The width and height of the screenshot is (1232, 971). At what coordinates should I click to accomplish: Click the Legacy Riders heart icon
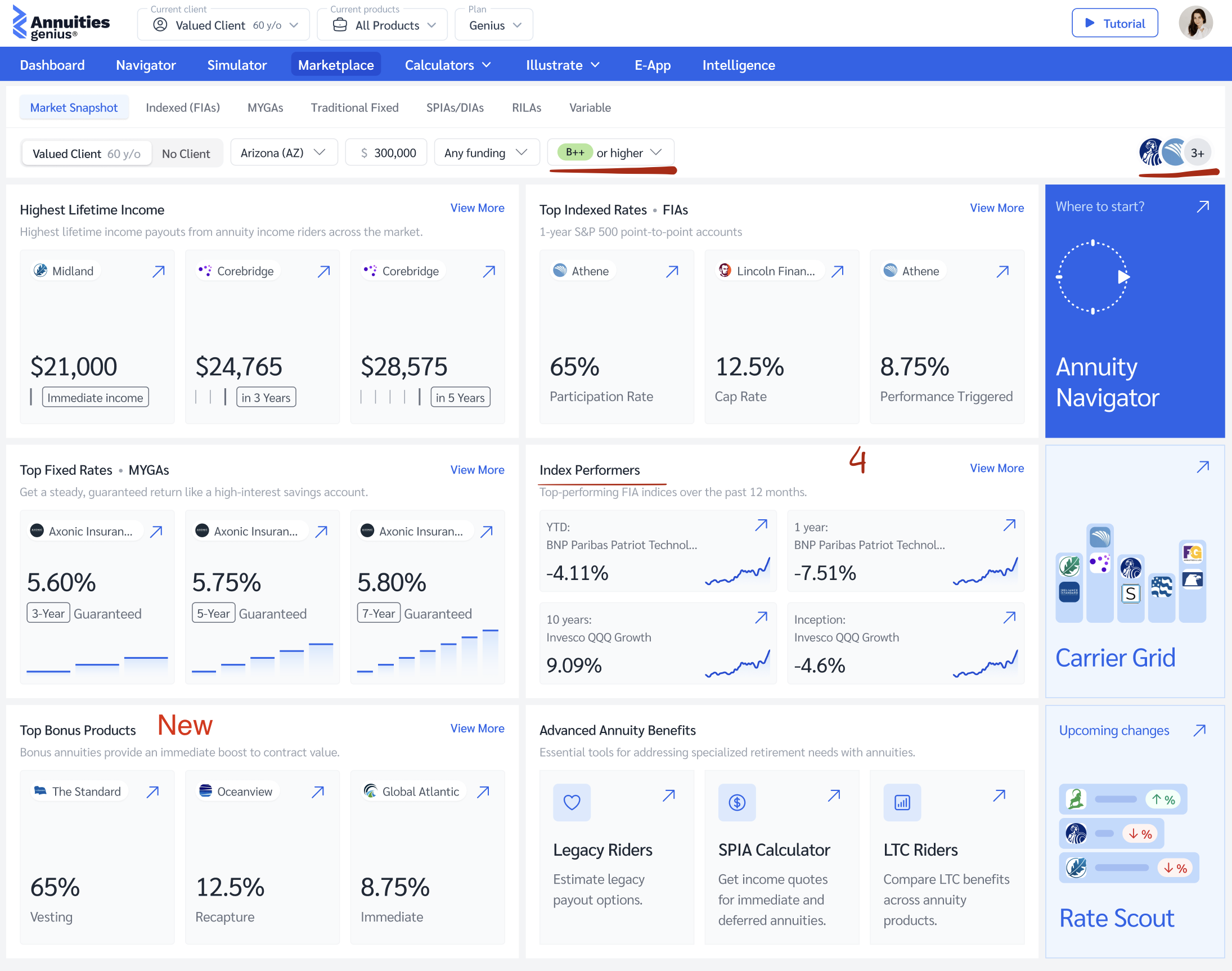point(572,802)
